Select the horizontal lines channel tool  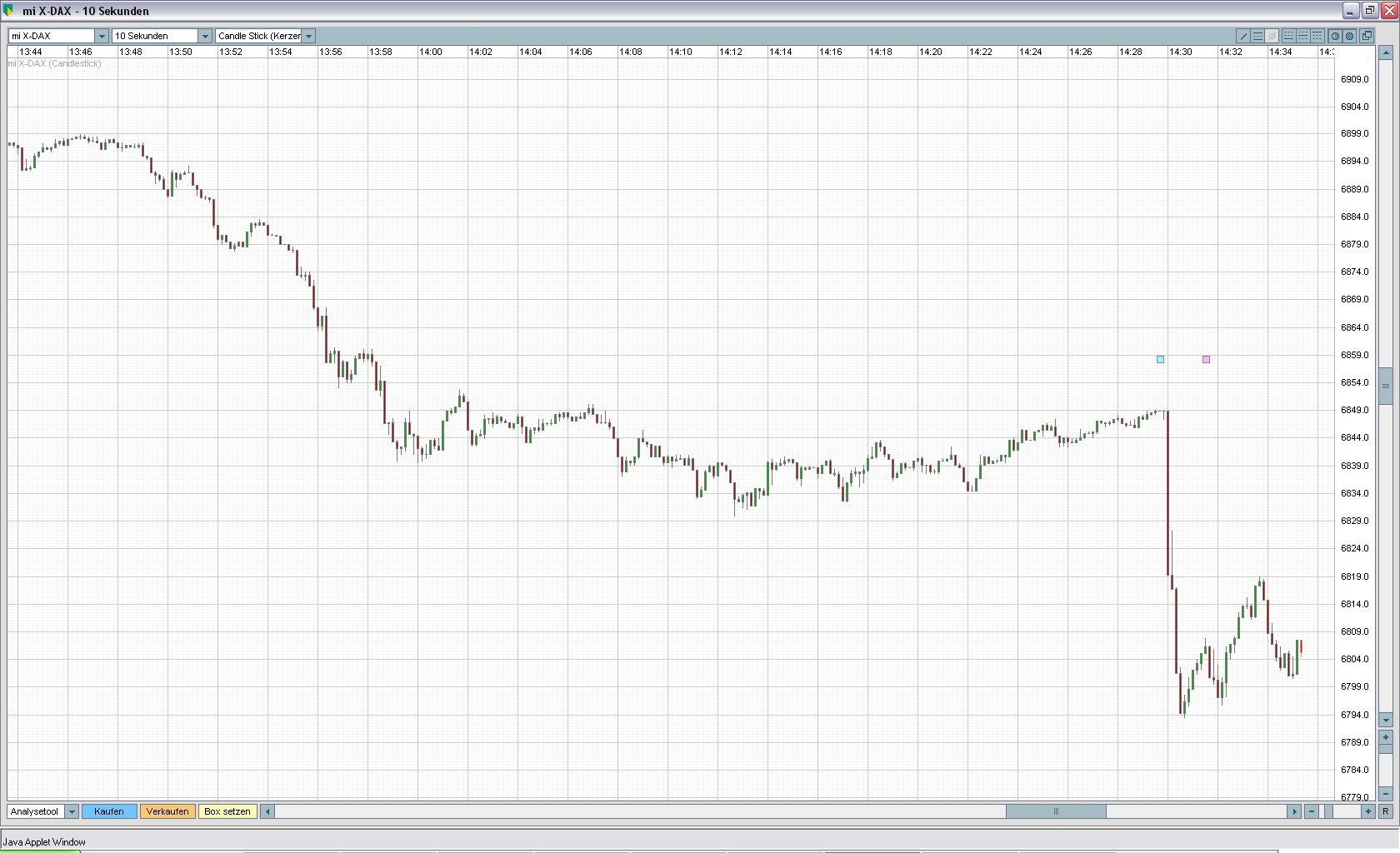[1257, 36]
